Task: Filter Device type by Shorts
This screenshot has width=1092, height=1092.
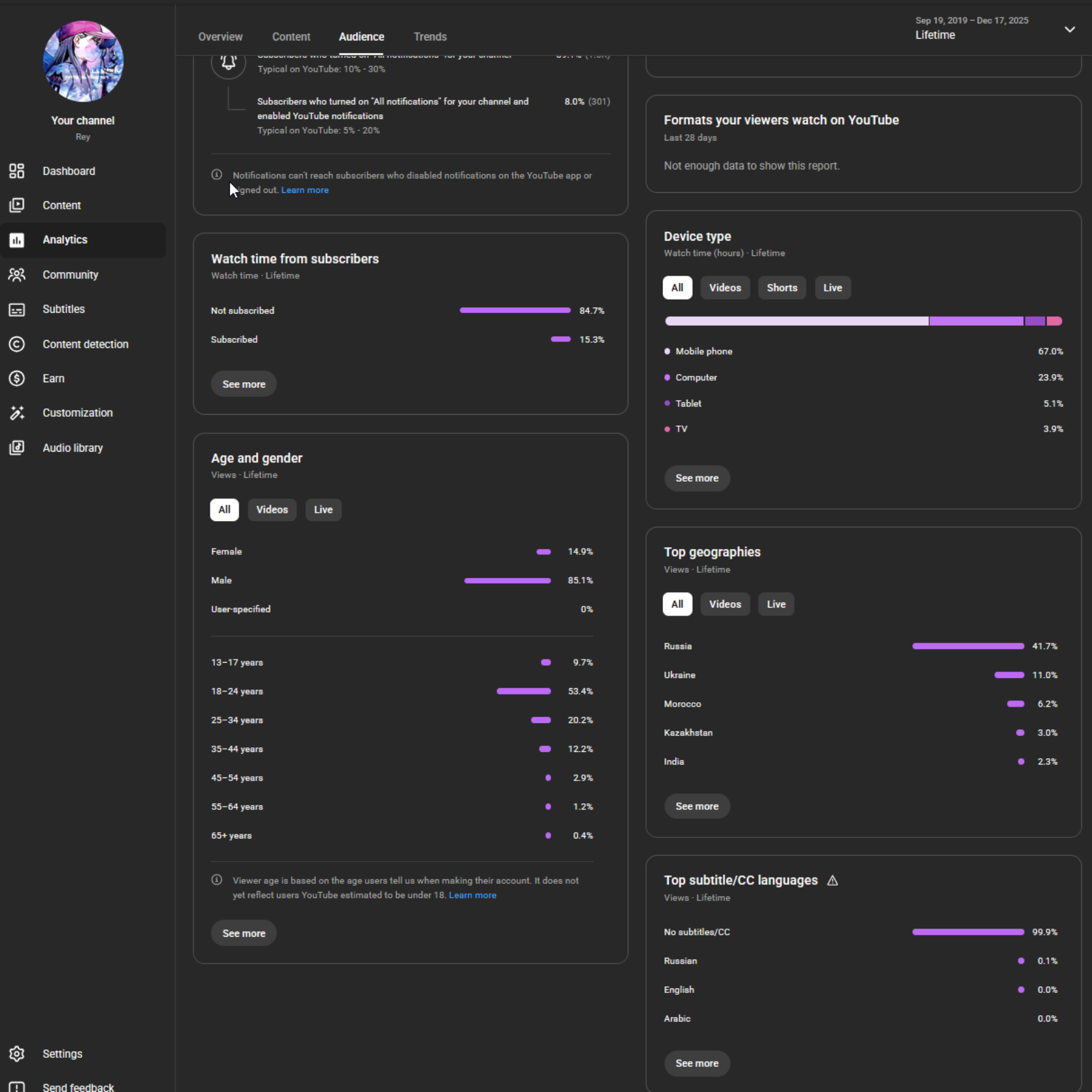Action: 781,288
